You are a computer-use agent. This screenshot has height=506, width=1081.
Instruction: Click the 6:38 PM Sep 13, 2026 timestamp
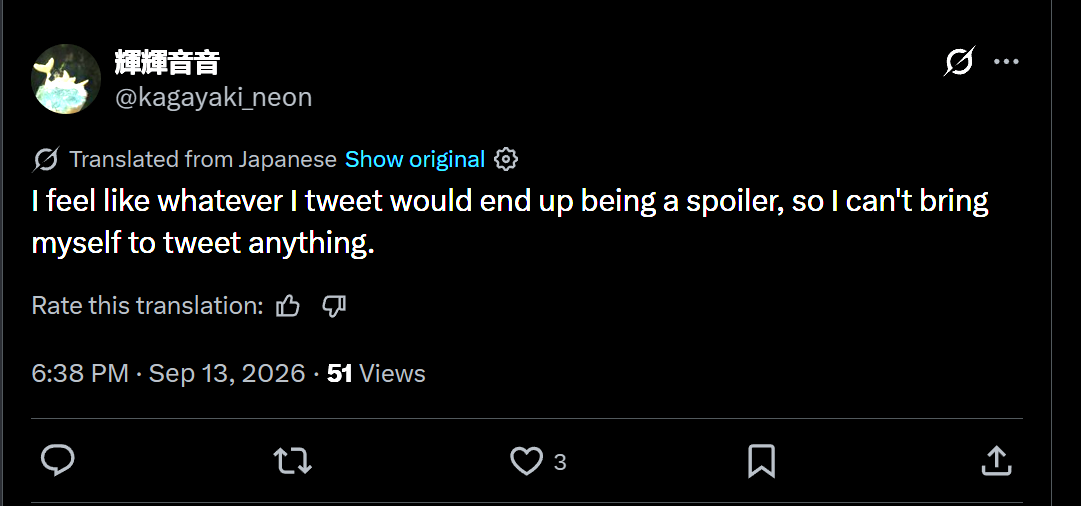[x=168, y=374]
